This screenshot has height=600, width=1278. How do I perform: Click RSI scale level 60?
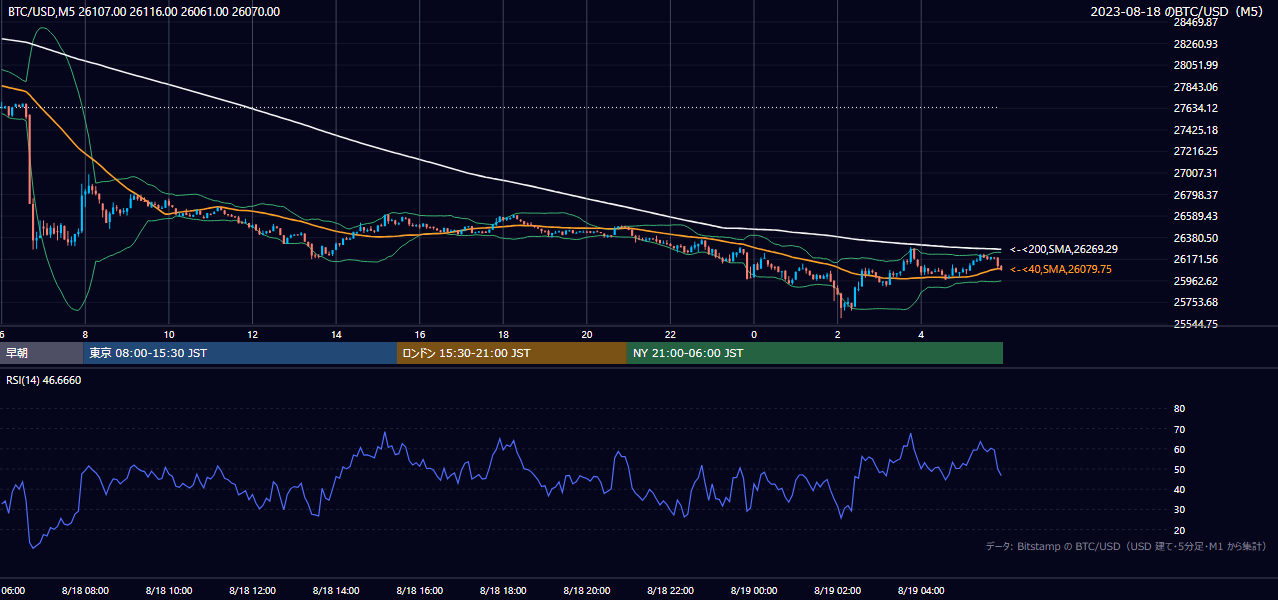pyautogui.click(x=1179, y=449)
